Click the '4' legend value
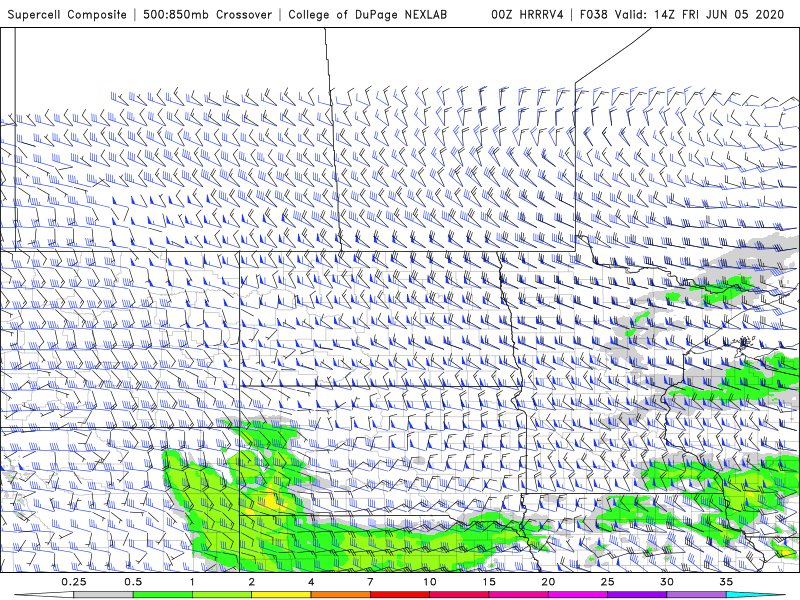 311,582
